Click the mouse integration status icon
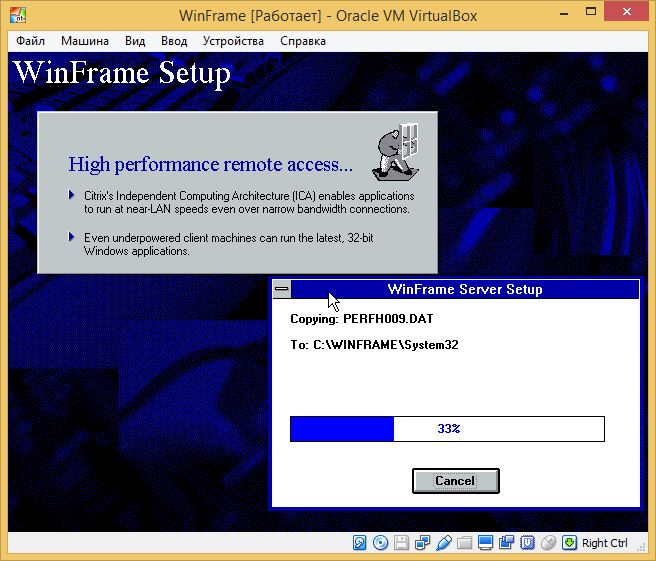This screenshot has height=561, width=656. coord(548,543)
